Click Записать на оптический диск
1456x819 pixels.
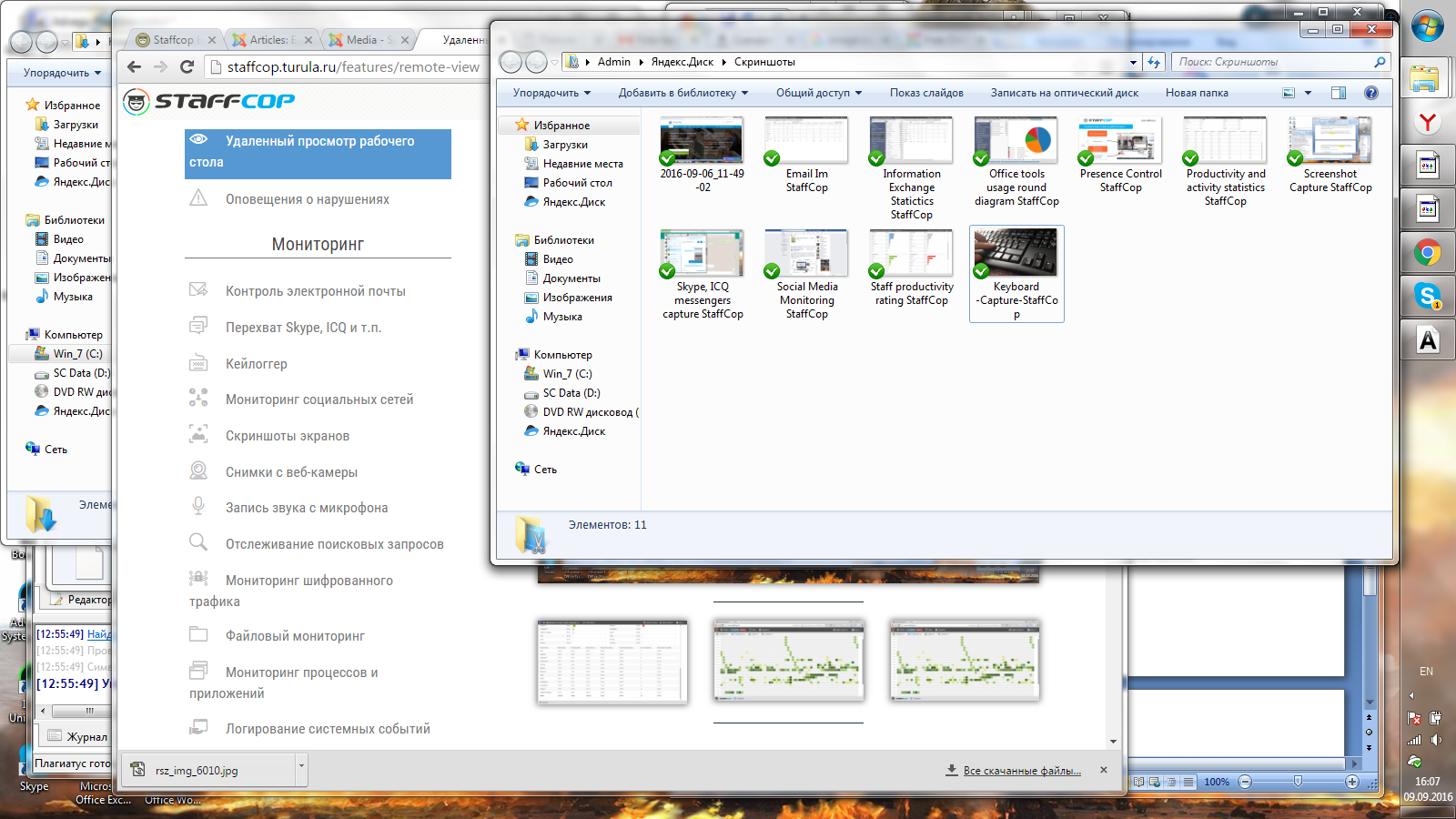click(1065, 93)
